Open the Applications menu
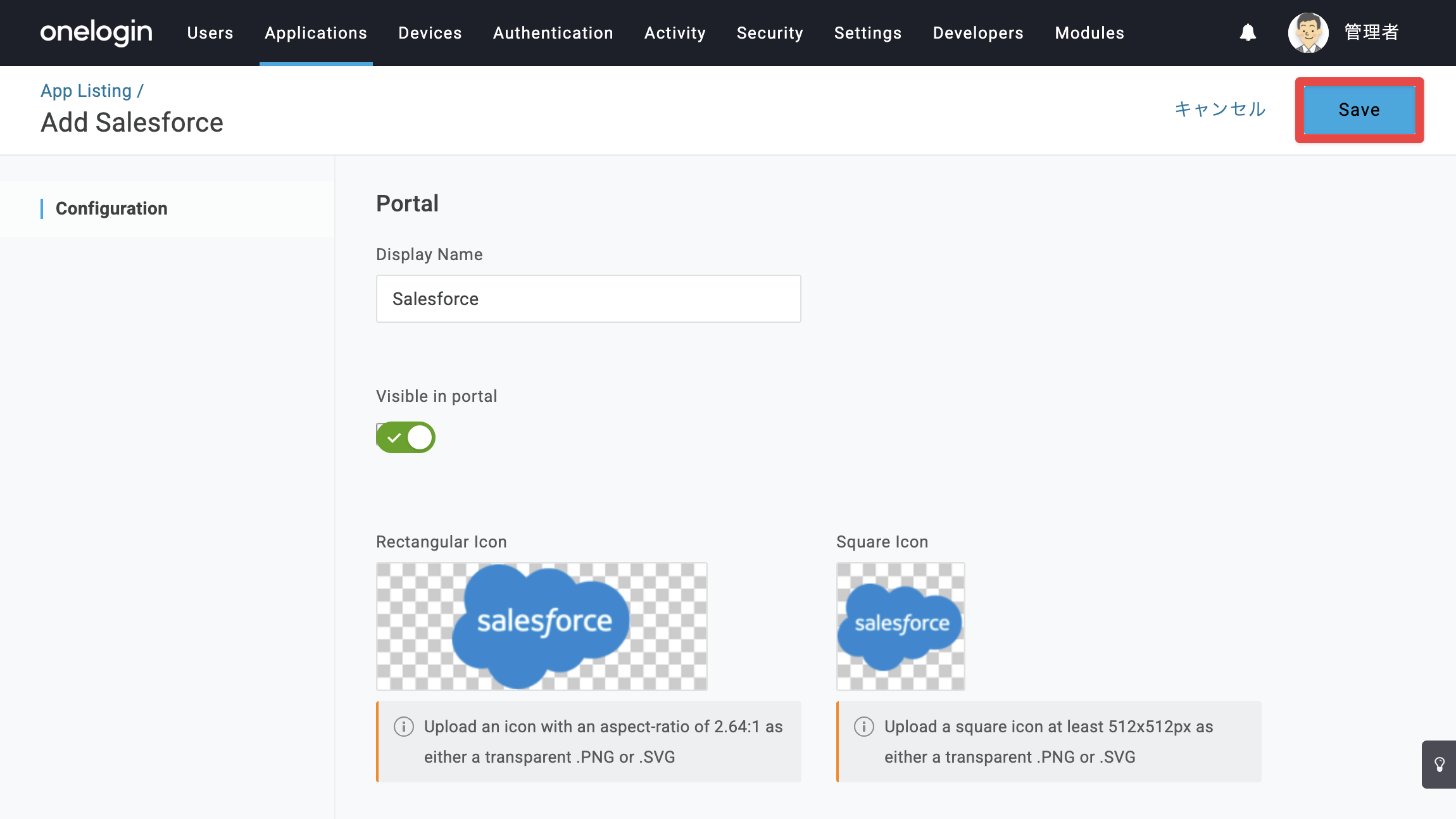This screenshot has height=819, width=1456. pos(316,33)
